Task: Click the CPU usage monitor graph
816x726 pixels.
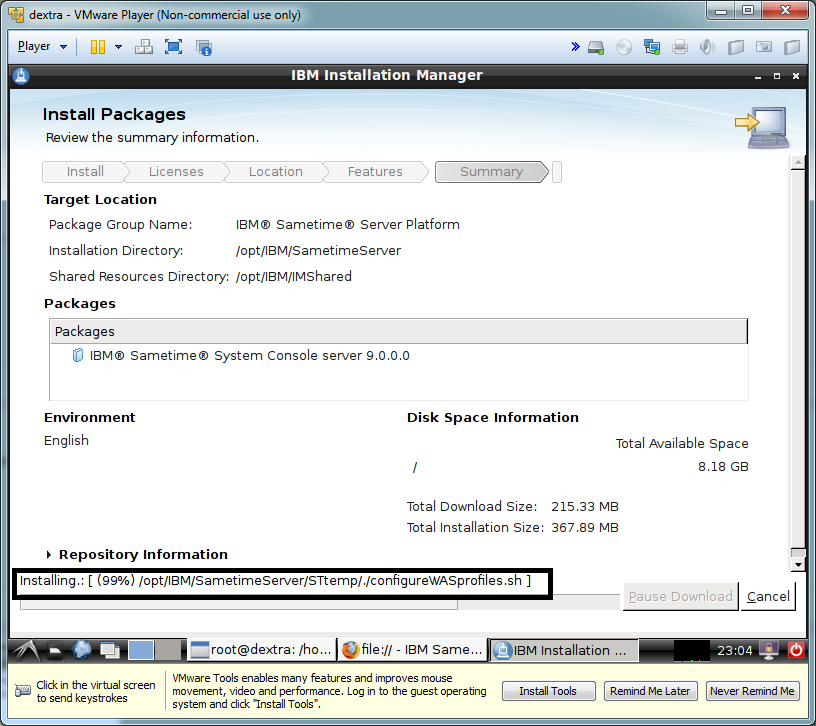Action: 692,651
